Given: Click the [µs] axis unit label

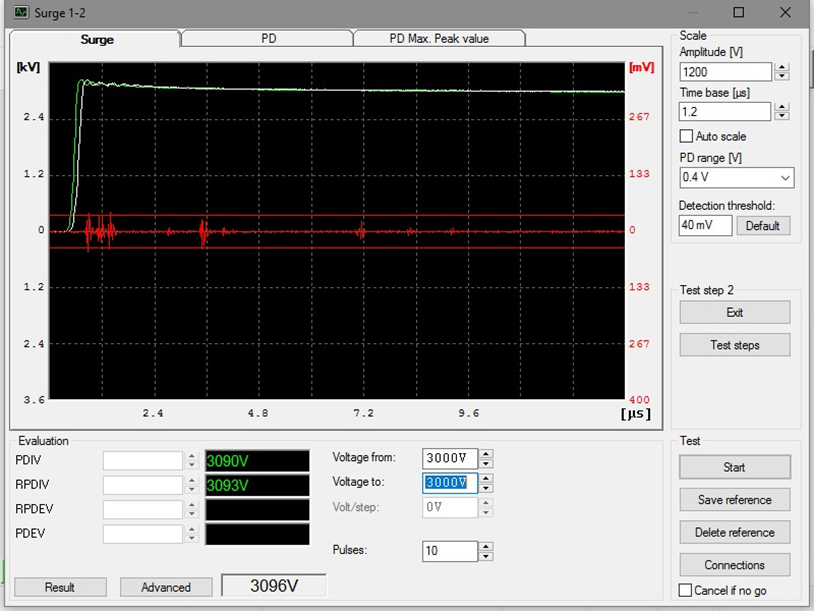Looking at the screenshot, I should point(635,414).
